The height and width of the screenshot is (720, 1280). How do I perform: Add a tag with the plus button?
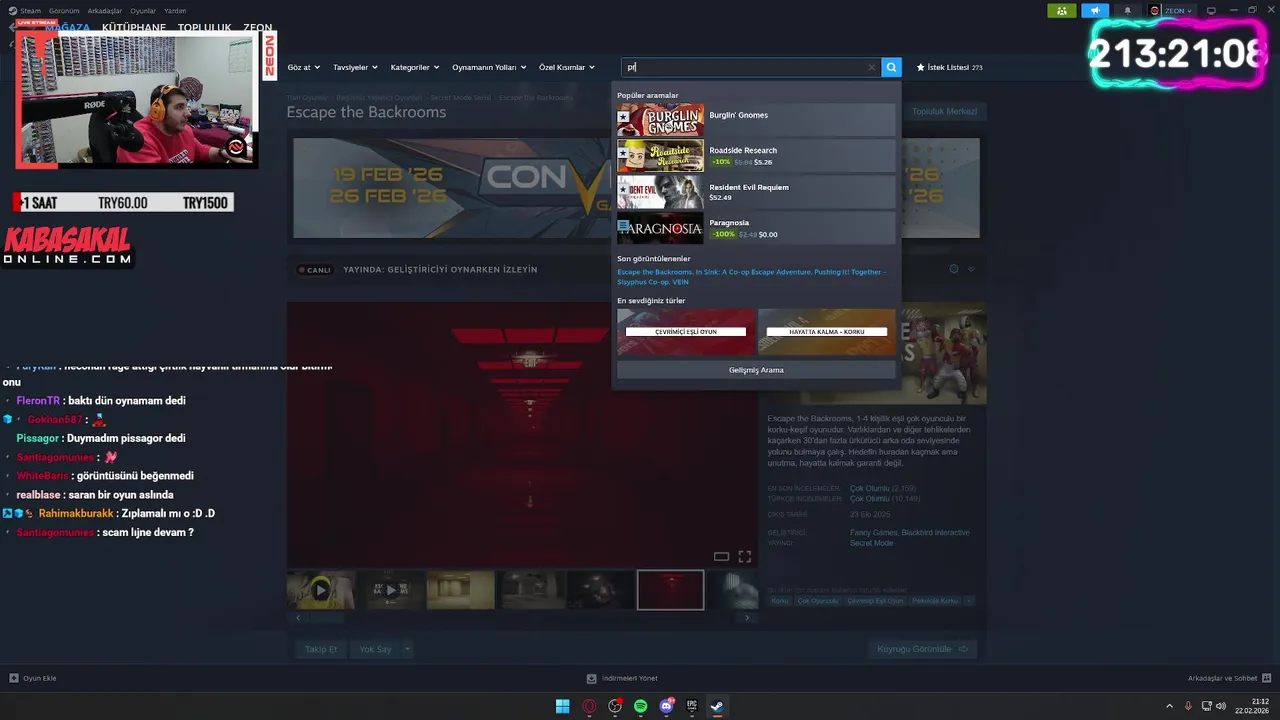969,601
